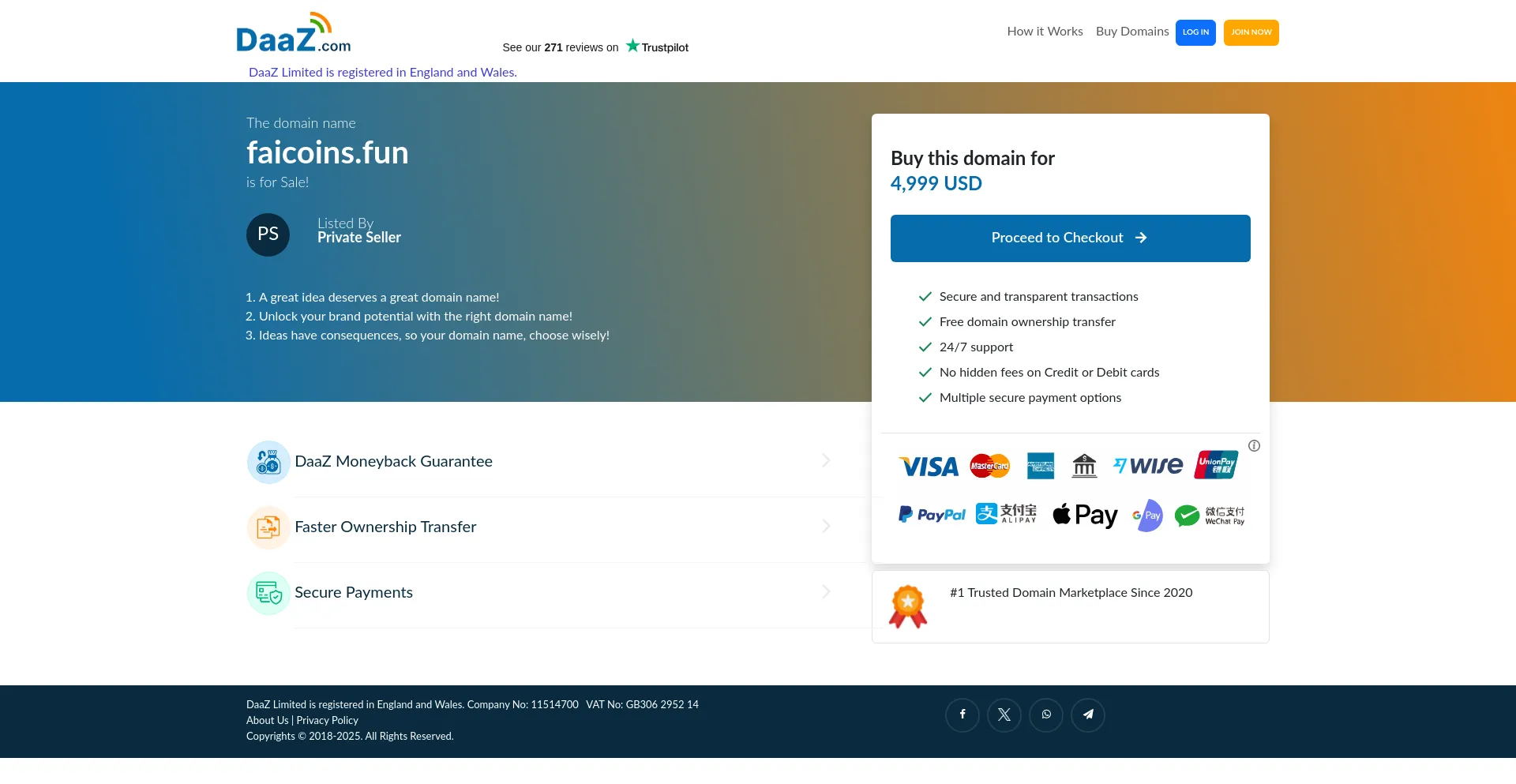This screenshot has height=784, width=1516.
Task: Click the DaaZ.com logo
Action: click(293, 34)
